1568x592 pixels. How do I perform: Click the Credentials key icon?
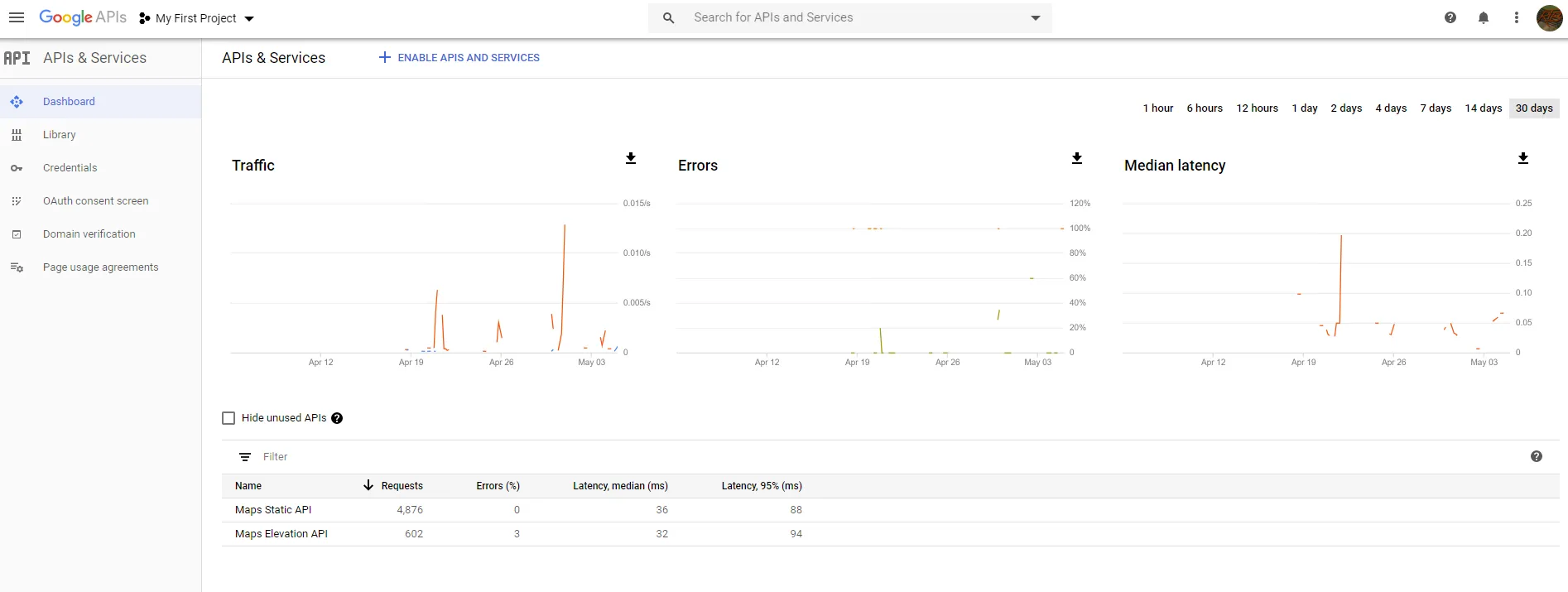pyautogui.click(x=17, y=168)
